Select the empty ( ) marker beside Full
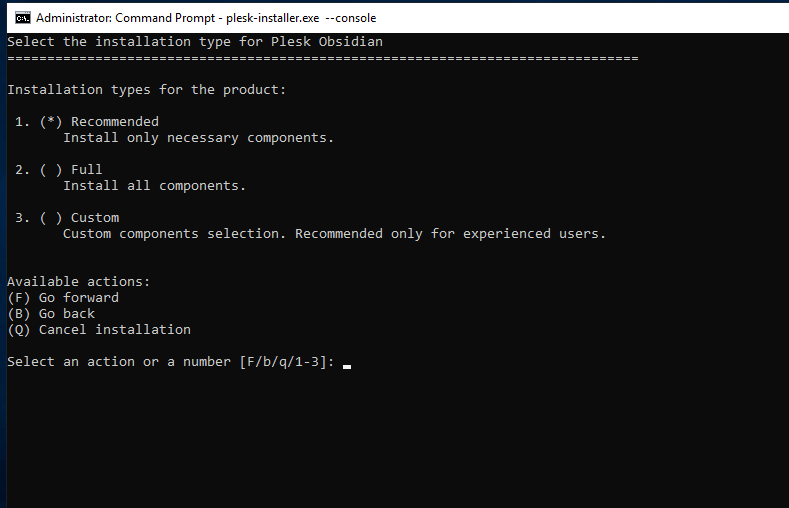Viewport: 789px width, 508px height. click(51, 170)
